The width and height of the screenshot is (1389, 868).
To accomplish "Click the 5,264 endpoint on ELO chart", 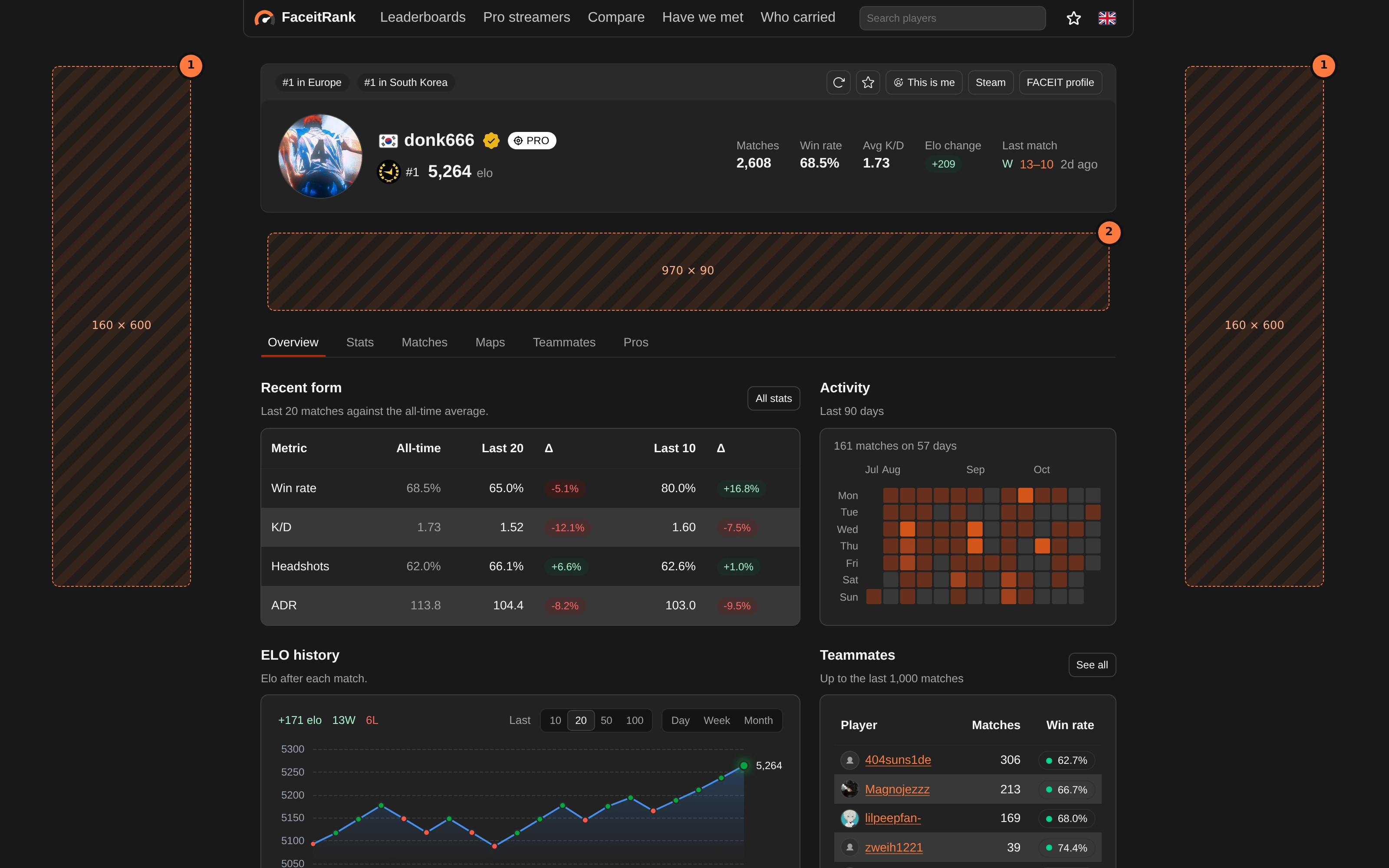I will coord(744,765).
